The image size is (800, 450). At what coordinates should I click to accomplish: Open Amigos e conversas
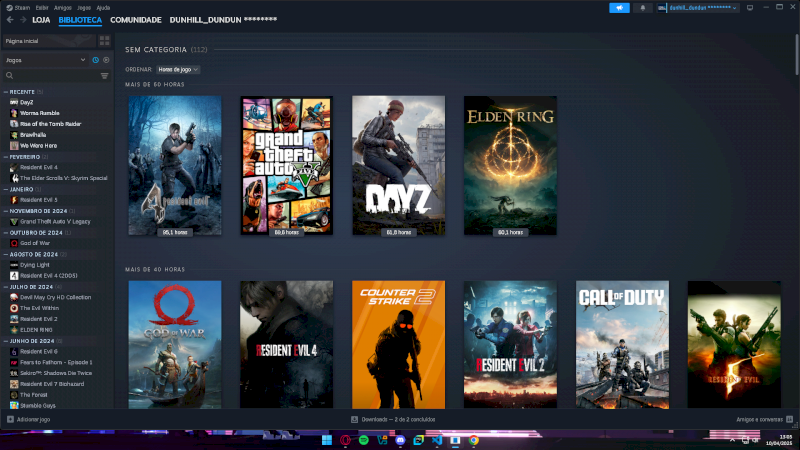point(760,419)
